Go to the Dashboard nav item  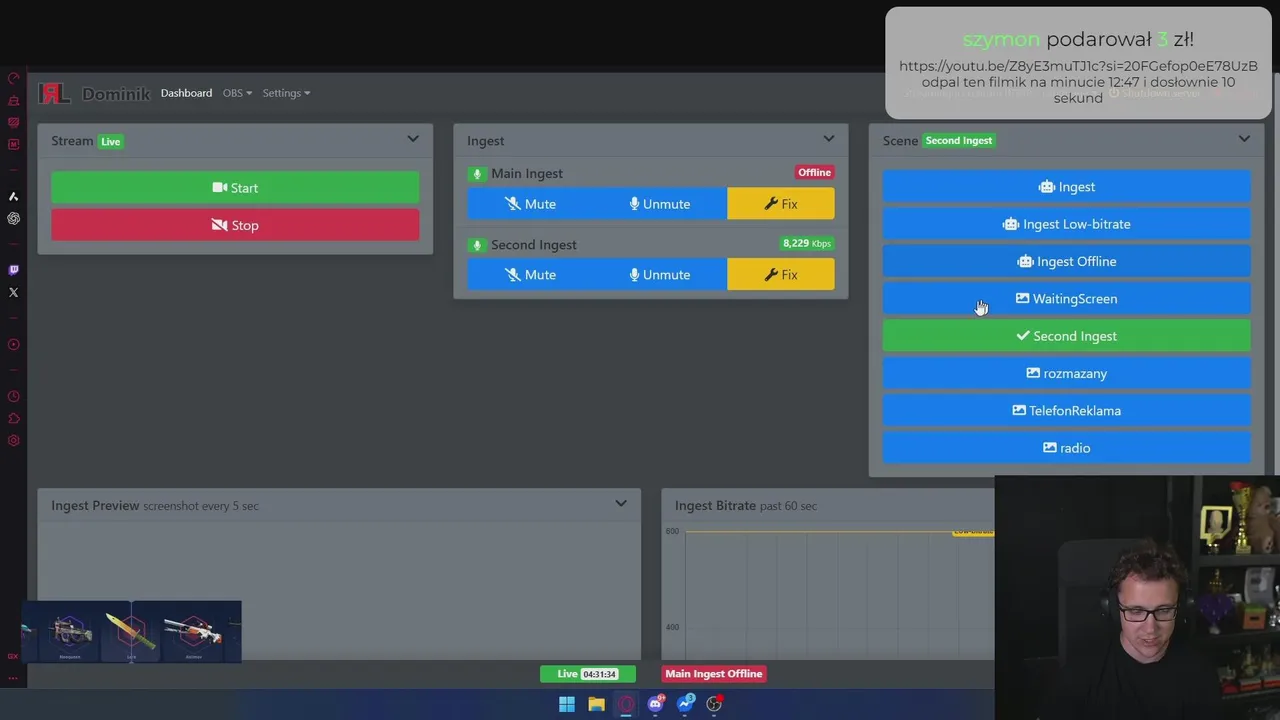(186, 93)
